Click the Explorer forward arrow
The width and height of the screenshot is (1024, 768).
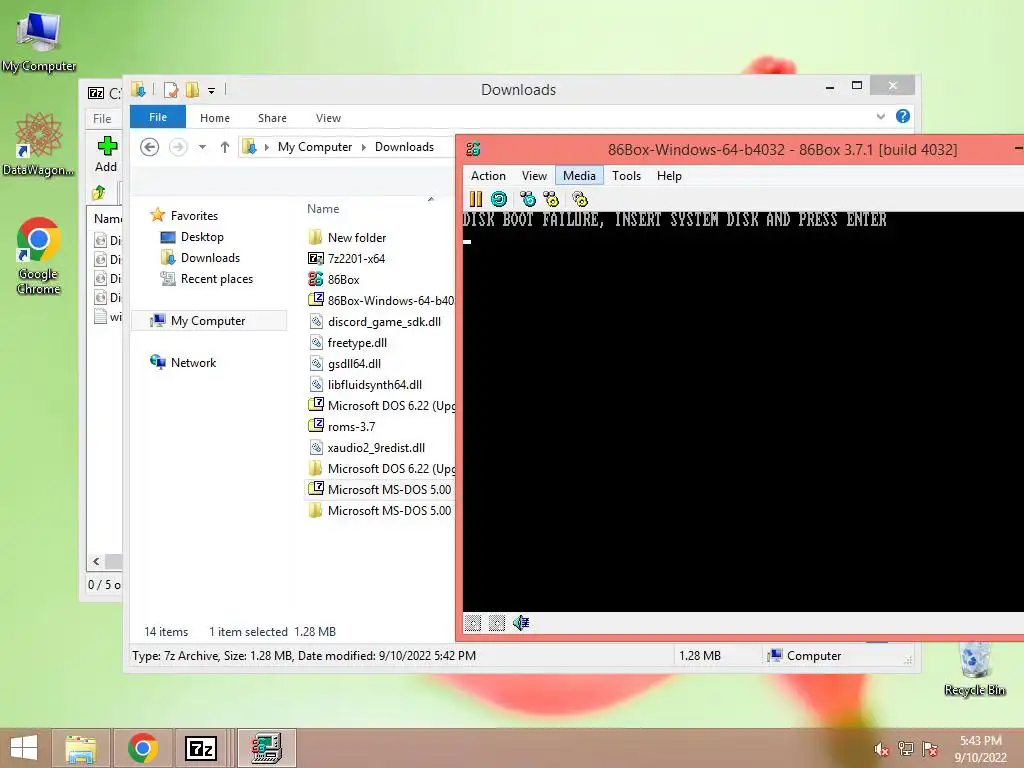coord(178,147)
